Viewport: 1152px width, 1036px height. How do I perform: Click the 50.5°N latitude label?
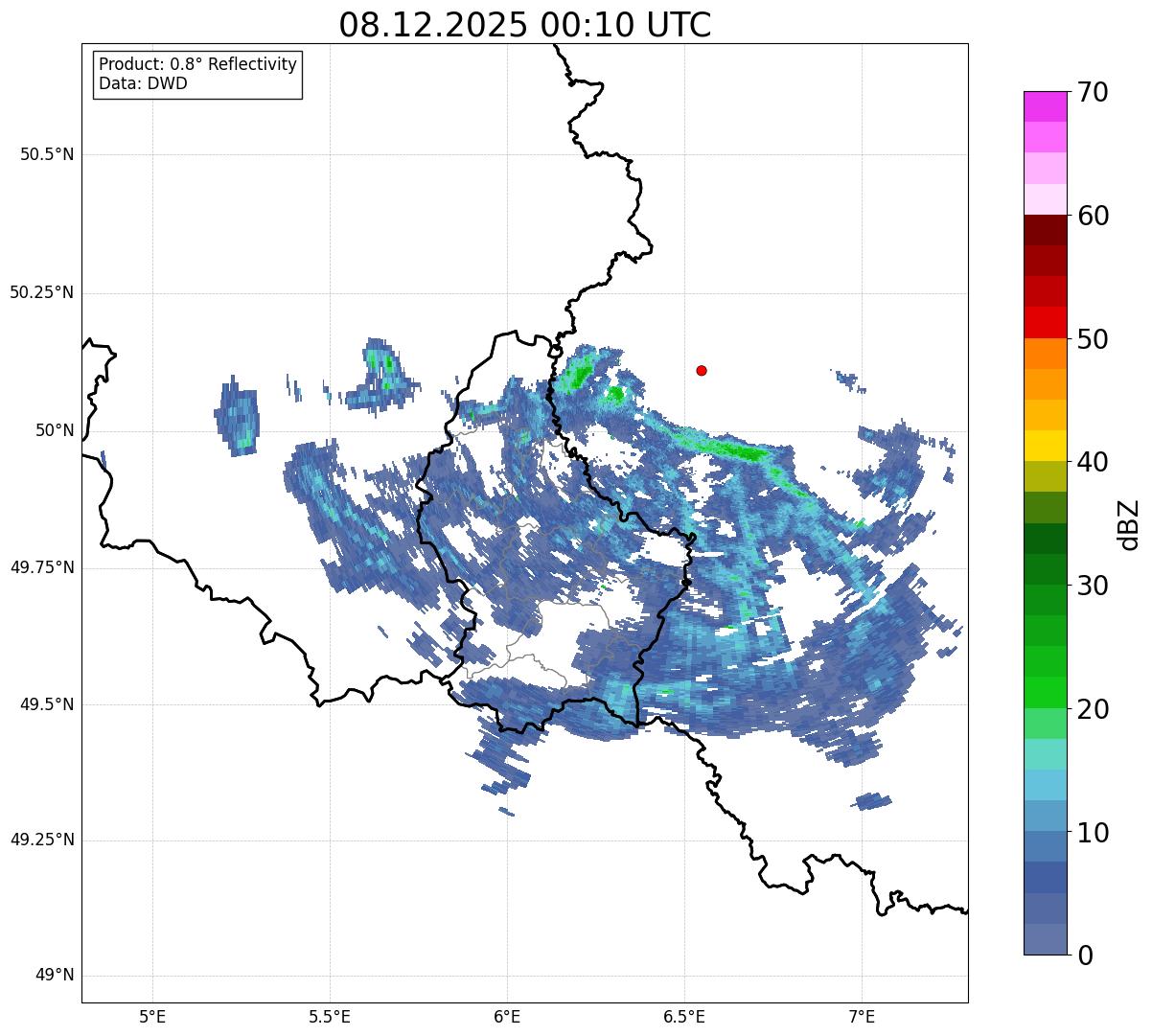(x=48, y=154)
